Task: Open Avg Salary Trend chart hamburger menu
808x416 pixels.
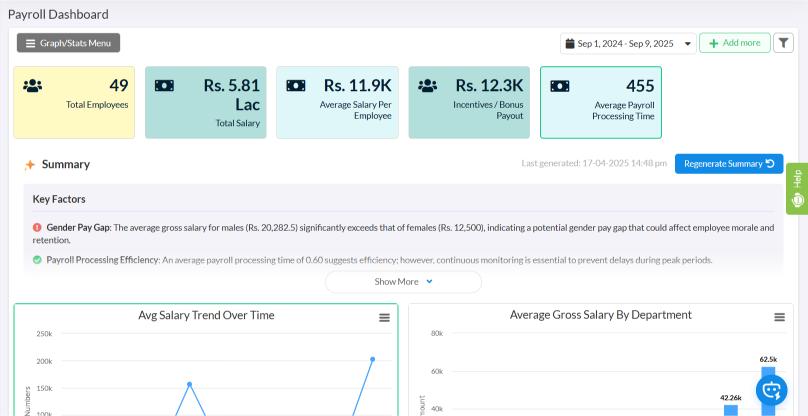Action: coord(384,318)
